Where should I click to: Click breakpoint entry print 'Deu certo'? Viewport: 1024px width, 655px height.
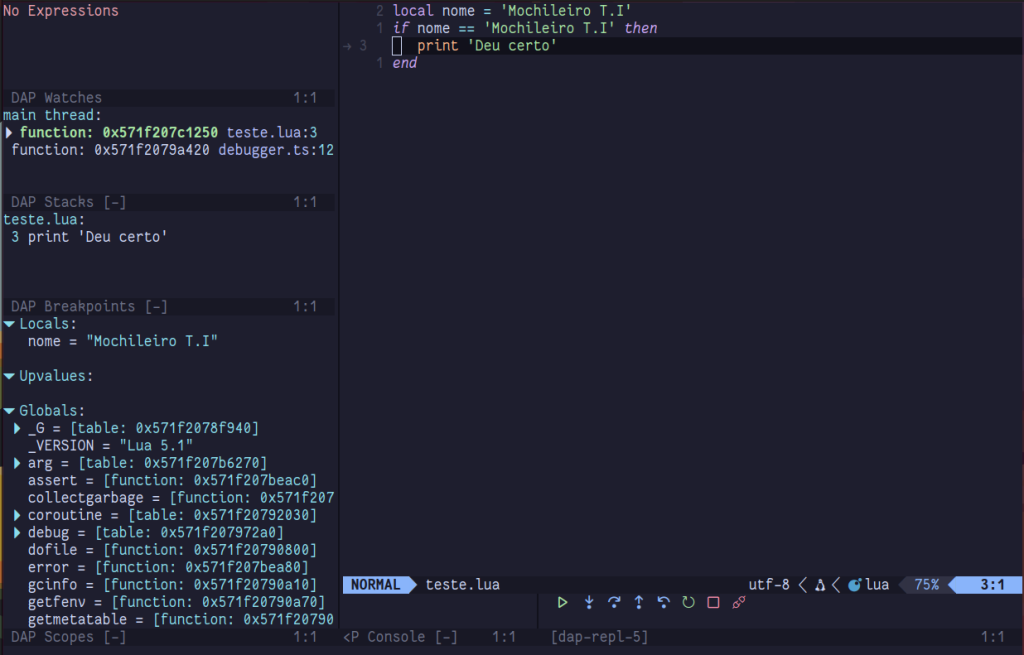coord(90,237)
